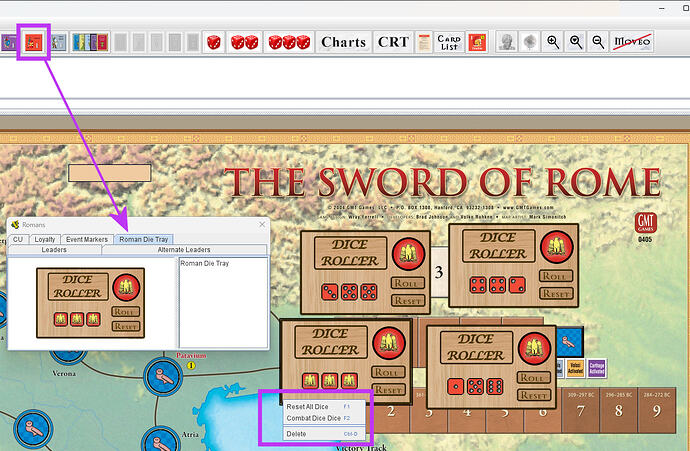This screenshot has width=690, height=451.
Task: Select the Atria space marker
Action: tap(160, 440)
